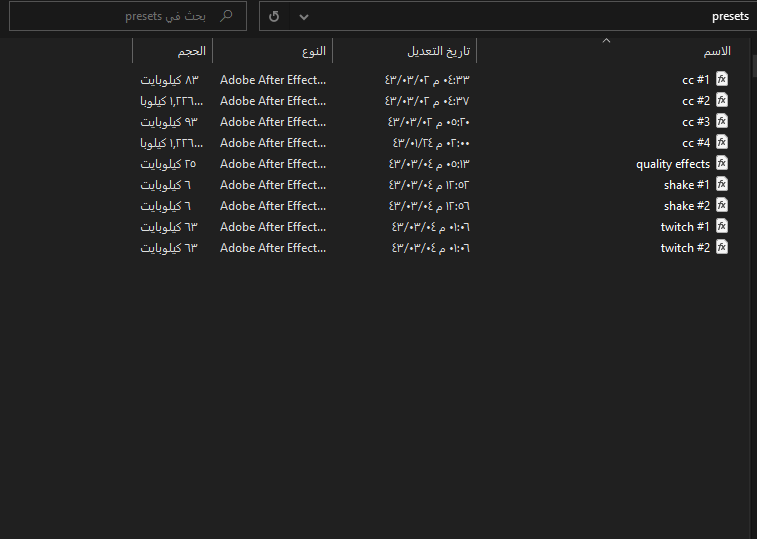The width and height of the screenshot is (757, 539).
Task: Click the shake #1 preset icon
Action: click(x=722, y=184)
